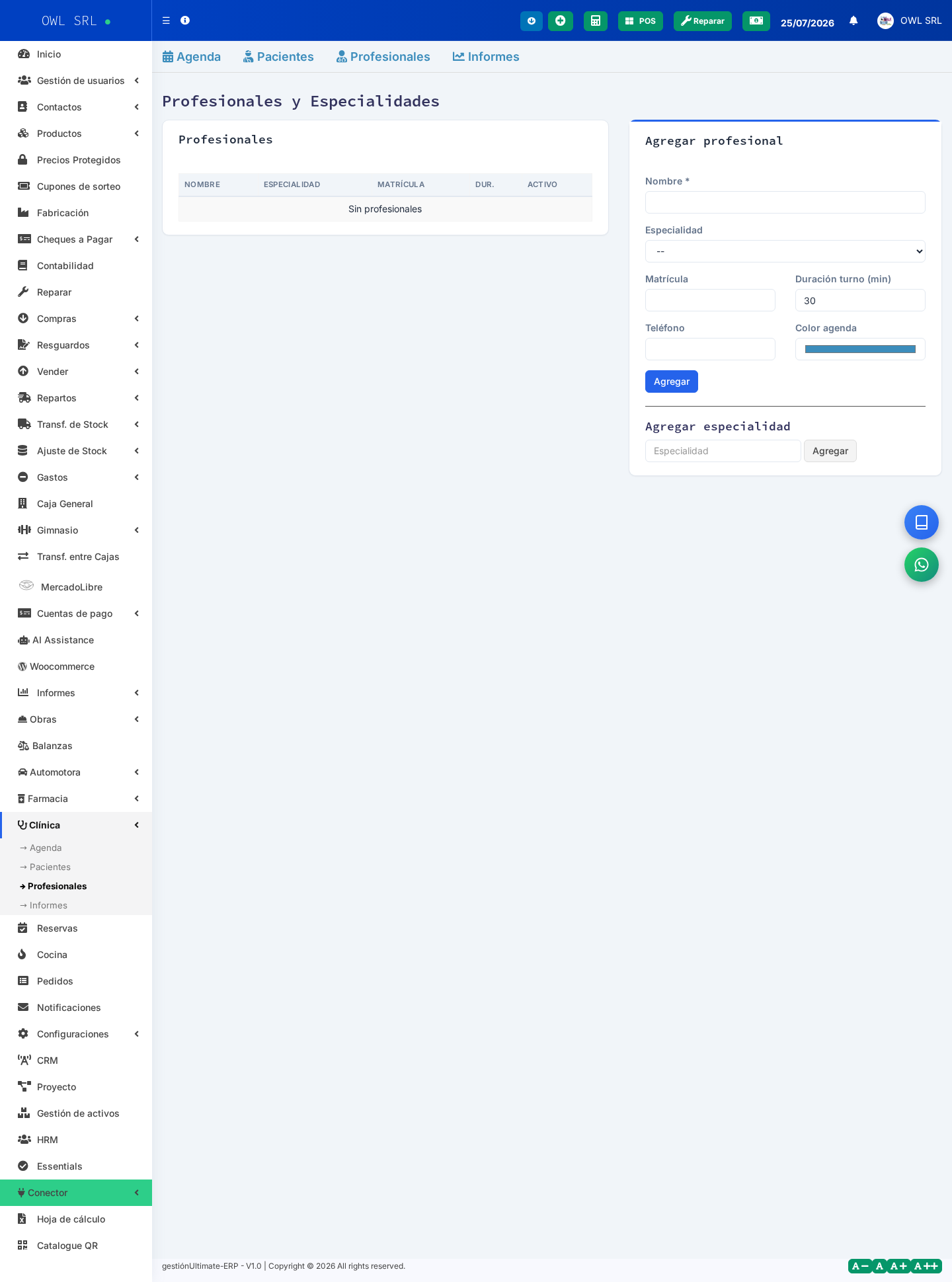Click the blue download arrow button

click(x=531, y=21)
